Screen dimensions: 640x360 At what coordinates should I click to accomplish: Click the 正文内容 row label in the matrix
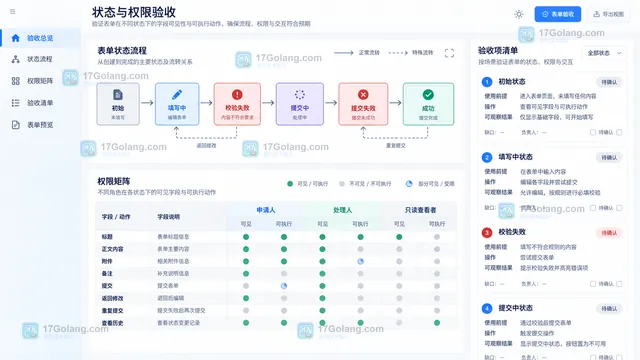click(x=112, y=249)
